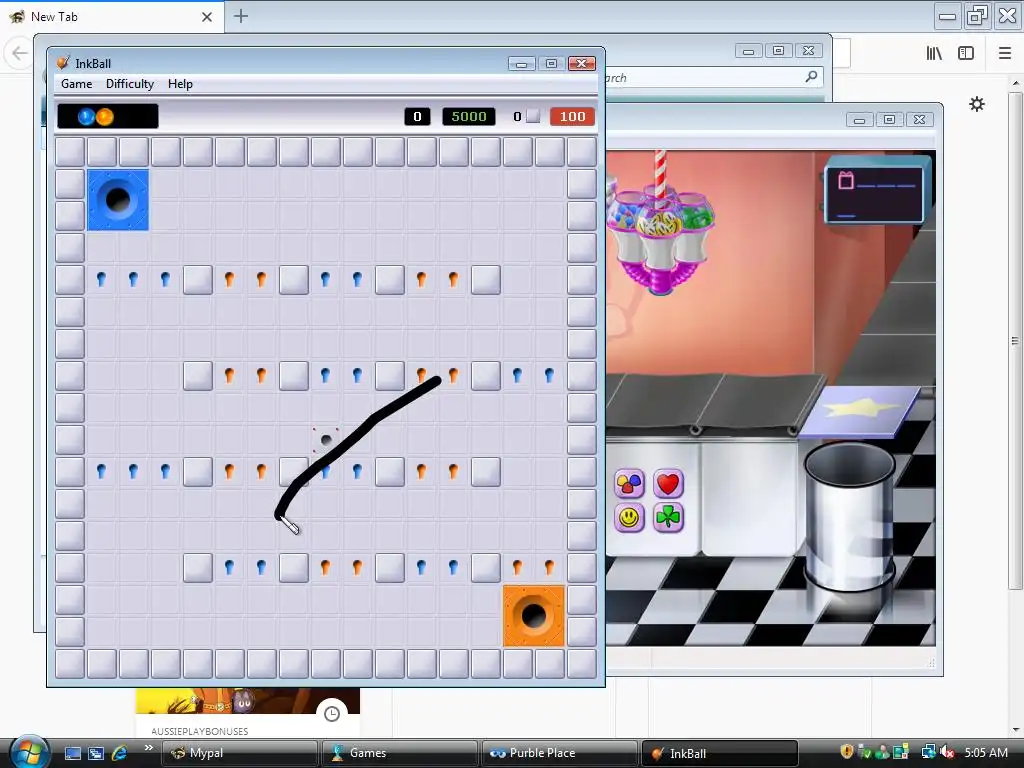Open the Difficulty menu in InkBall
Screen dimensions: 1024x768
[x=130, y=84]
